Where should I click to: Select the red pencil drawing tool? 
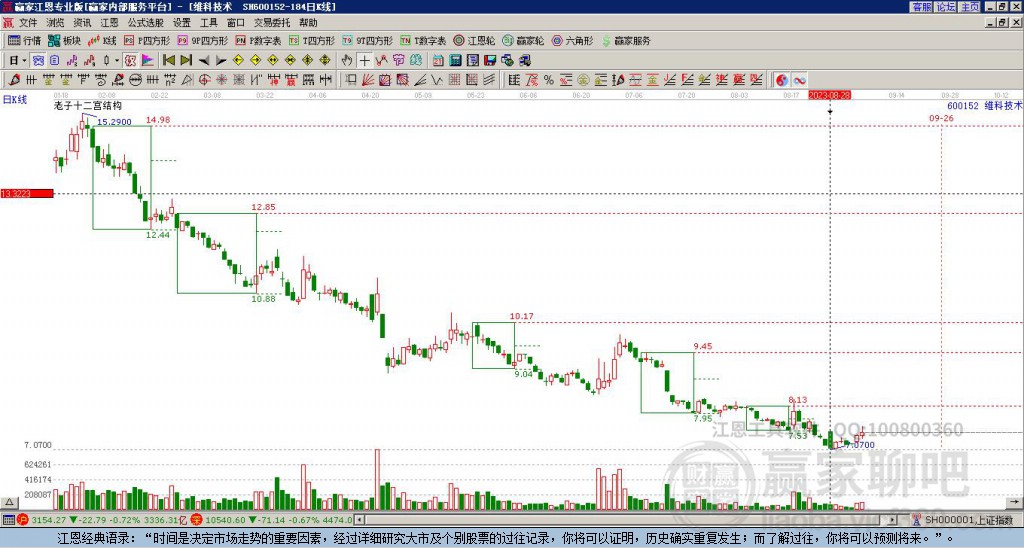pos(14,80)
